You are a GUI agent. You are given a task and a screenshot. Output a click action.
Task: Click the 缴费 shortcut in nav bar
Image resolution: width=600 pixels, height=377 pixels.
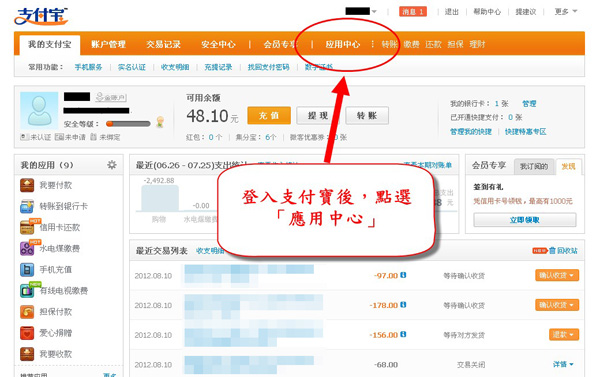[411, 44]
